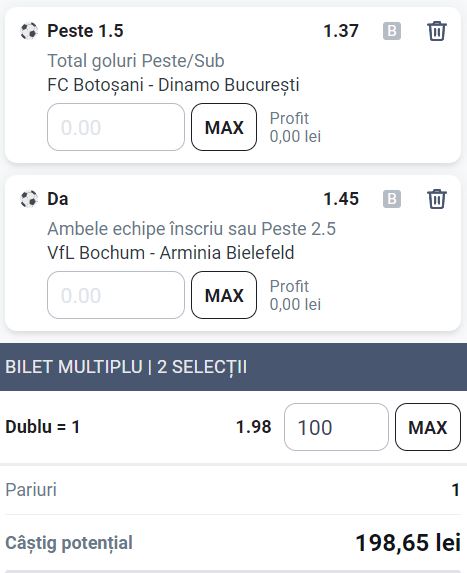467x573 pixels.
Task: Remove the VfL Bochum selection via trash icon
Action: click(437, 199)
